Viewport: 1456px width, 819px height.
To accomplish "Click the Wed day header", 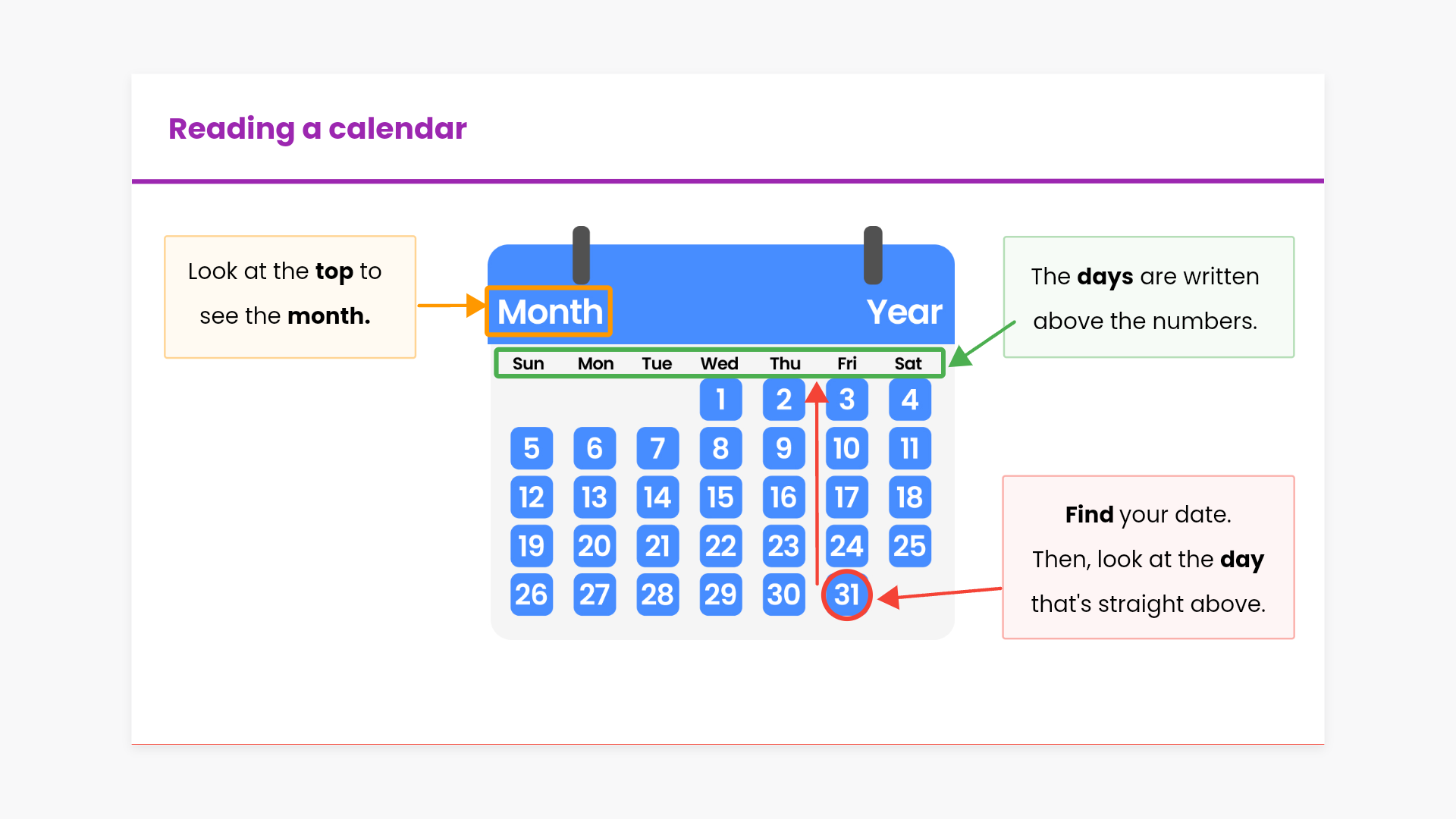I will click(720, 364).
